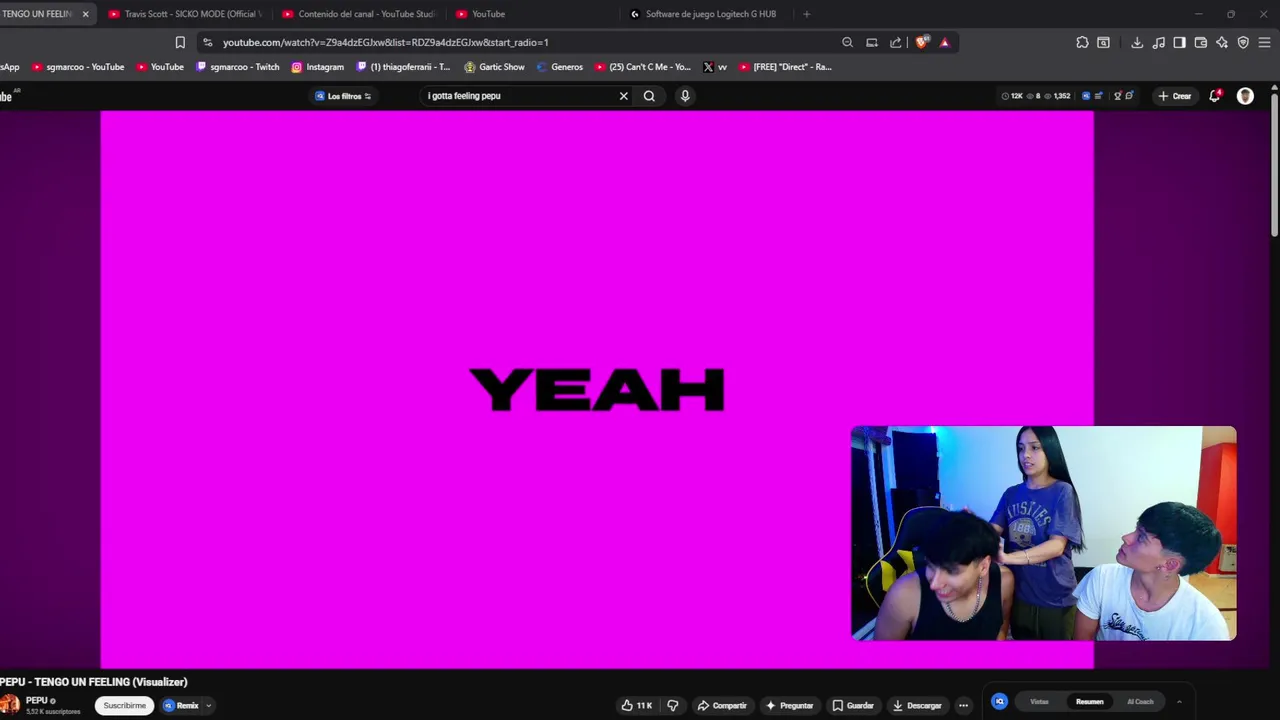Open the browser hamburger main menu
Image resolution: width=1280 pixels, height=720 pixels.
1265,42
